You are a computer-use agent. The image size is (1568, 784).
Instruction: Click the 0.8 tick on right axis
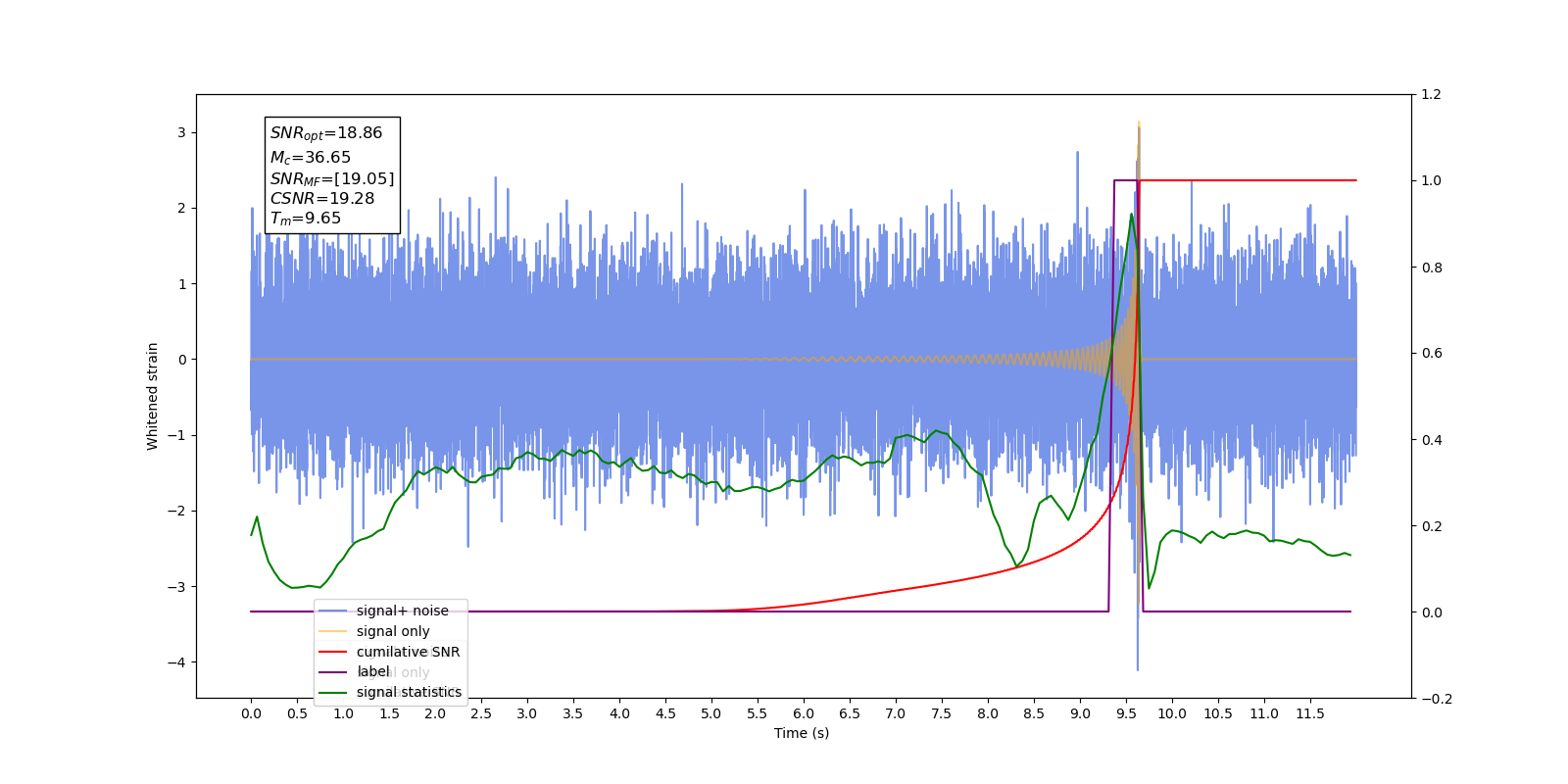pos(1432,268)
